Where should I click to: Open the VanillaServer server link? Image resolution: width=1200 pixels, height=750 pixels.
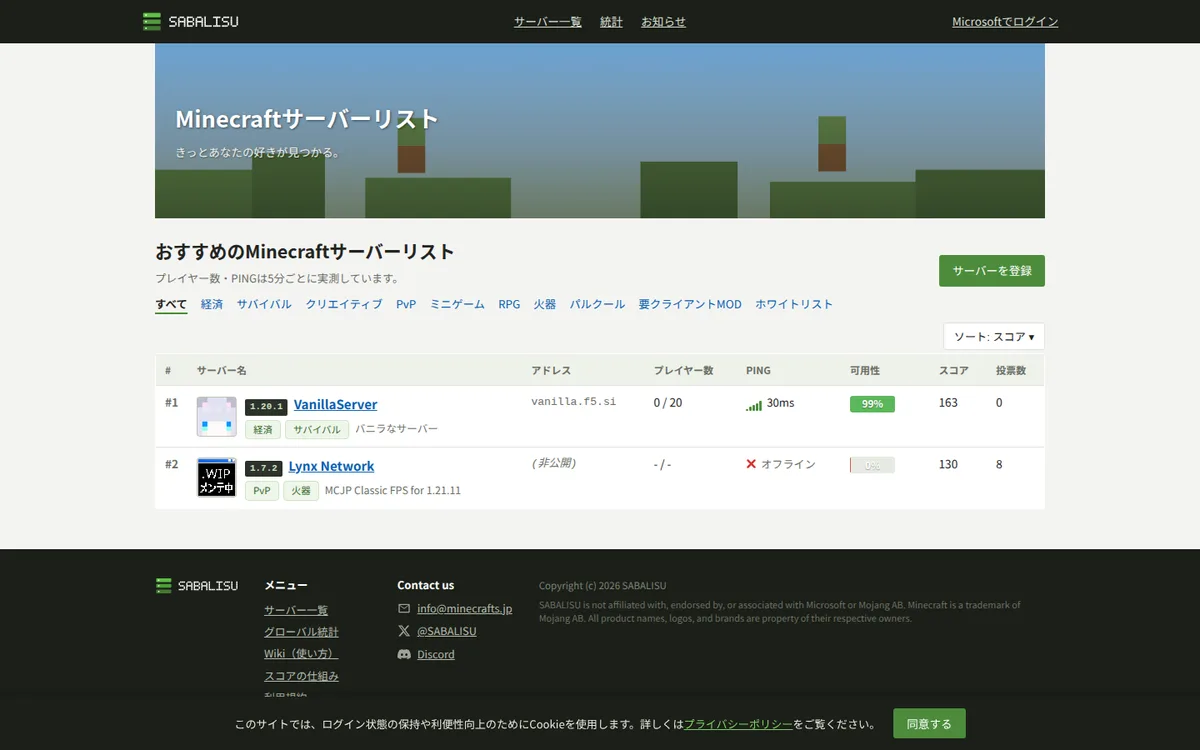(336, 405)
